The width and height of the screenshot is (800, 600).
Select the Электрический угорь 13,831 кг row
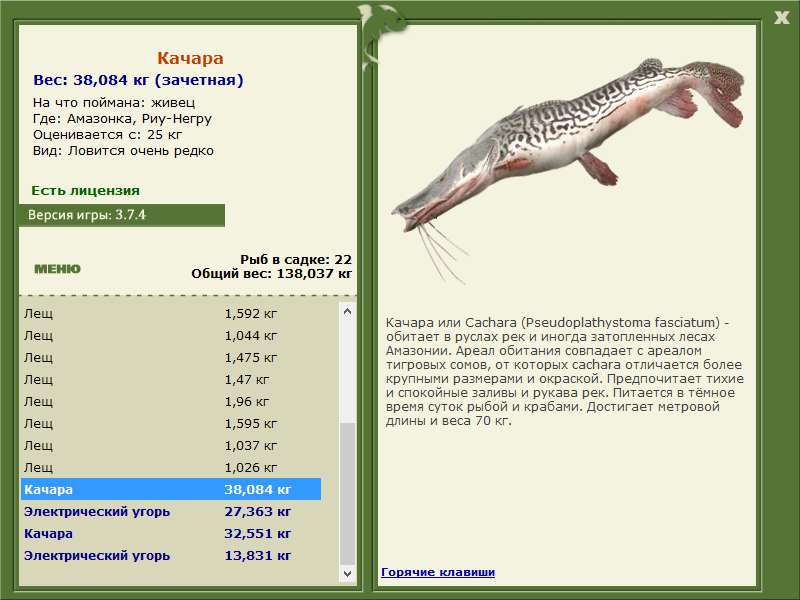pos(171,555)
